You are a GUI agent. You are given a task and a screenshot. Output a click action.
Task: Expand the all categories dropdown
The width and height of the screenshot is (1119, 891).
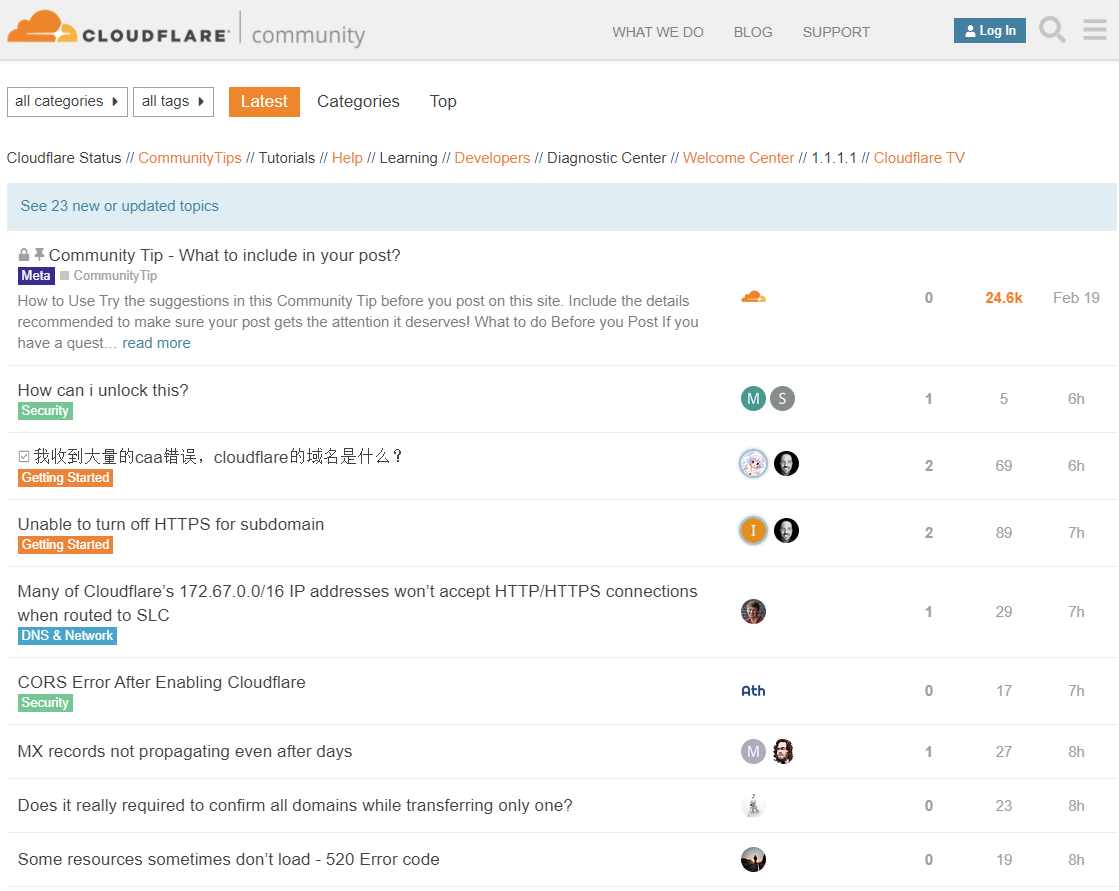tap(67, 101)
